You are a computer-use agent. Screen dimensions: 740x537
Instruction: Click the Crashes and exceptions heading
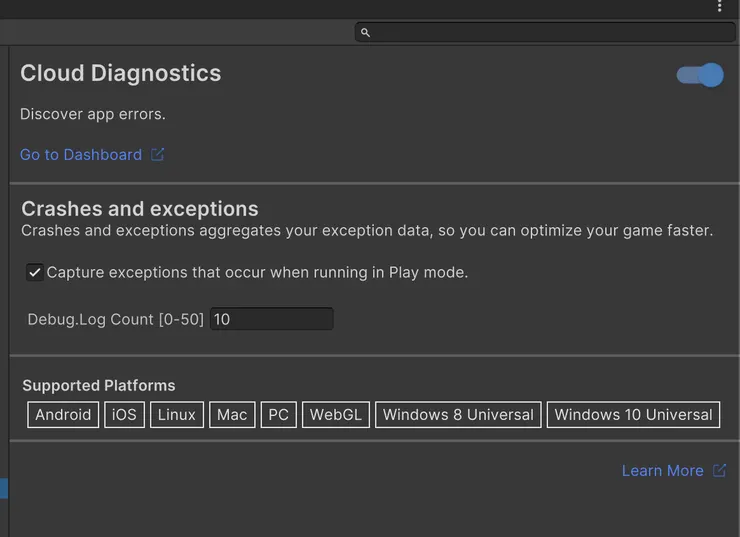pos(140,209)
